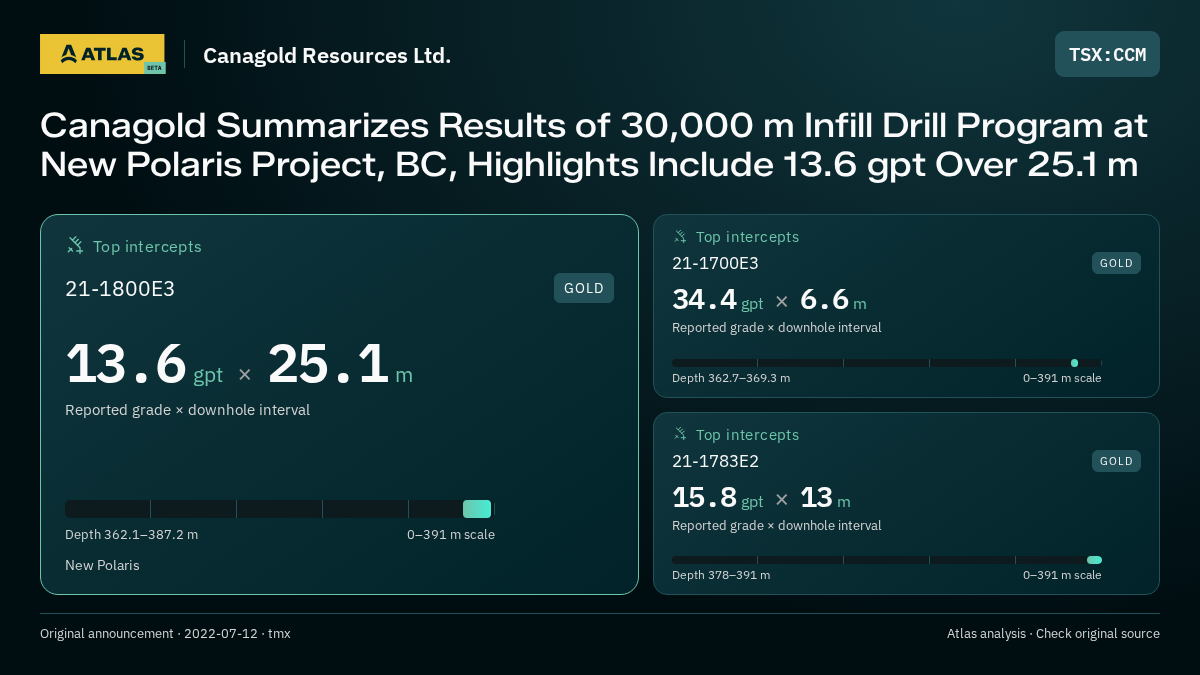Click '0–391 m scale' label in 21-1783E2 card
The width and height of the screenshot is (1200, 675).
(1062, 575)
